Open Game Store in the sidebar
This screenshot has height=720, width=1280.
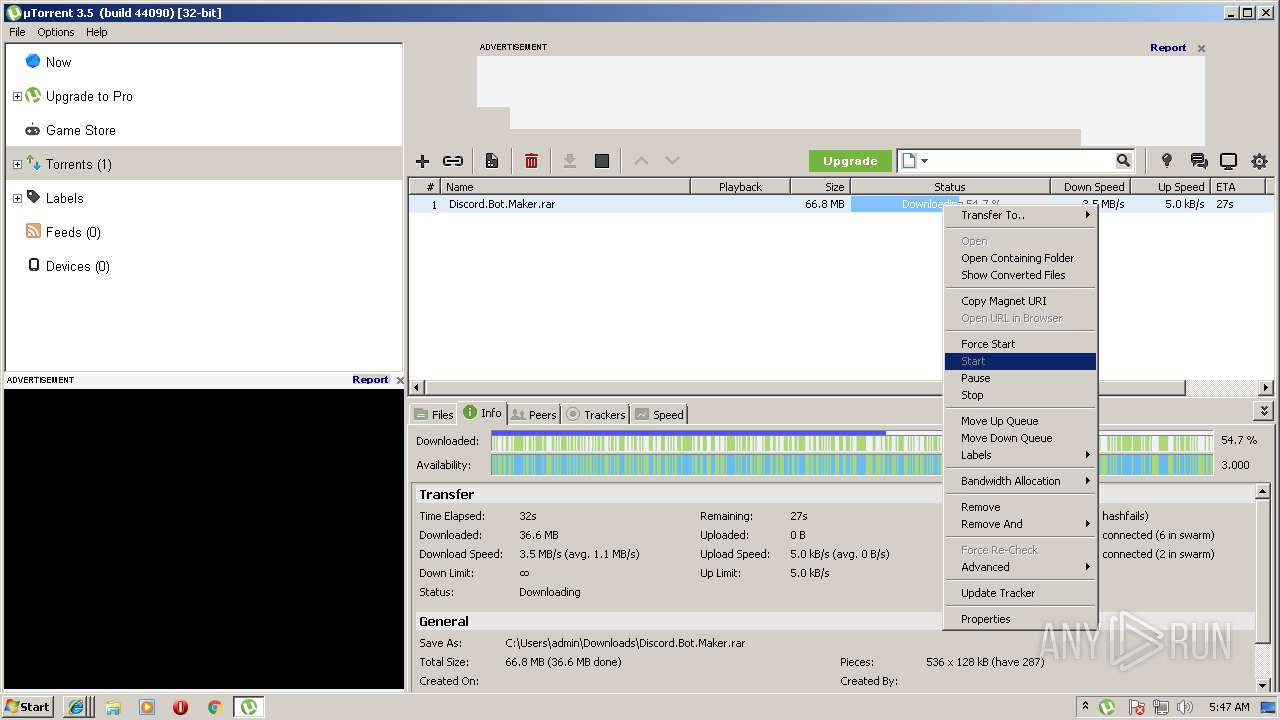(x=80, y=130)
